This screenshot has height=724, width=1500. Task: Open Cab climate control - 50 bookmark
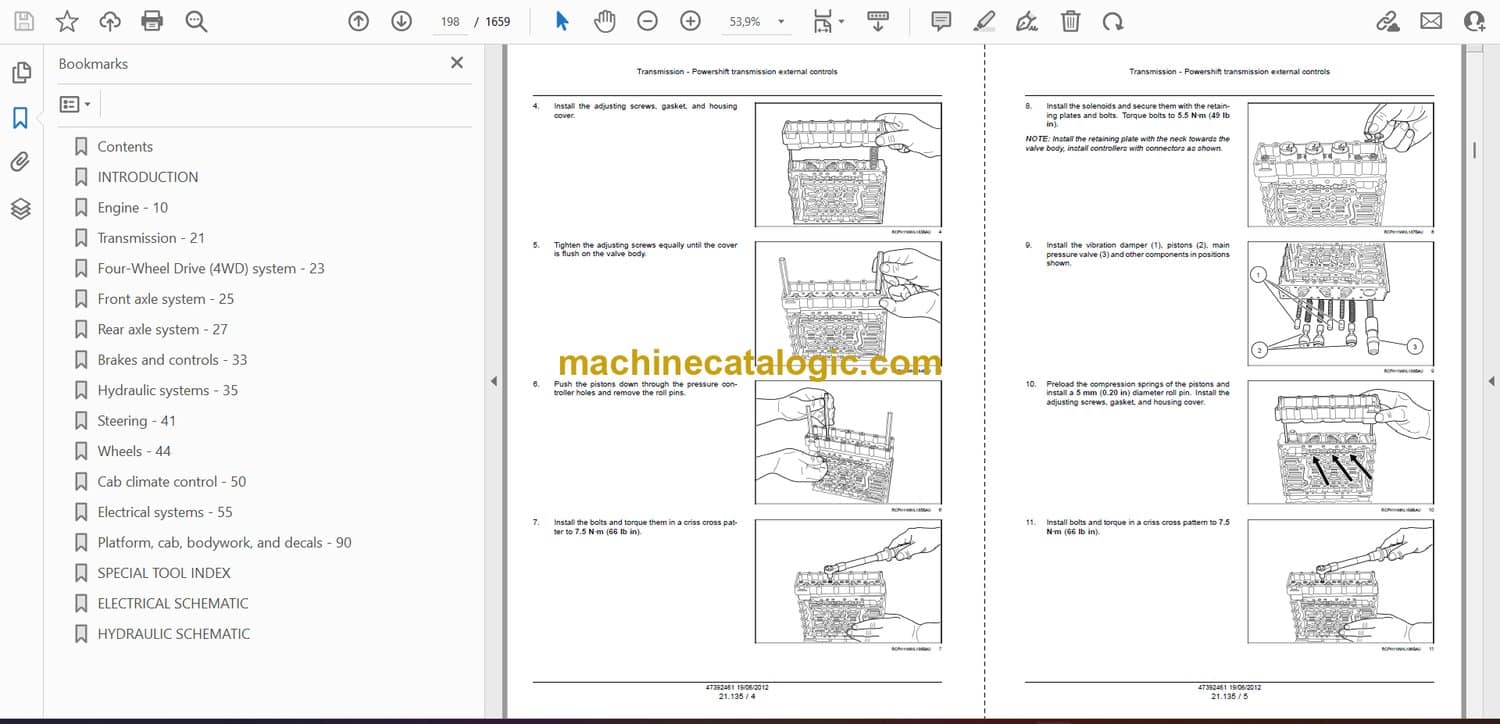(x=172, y=482)
